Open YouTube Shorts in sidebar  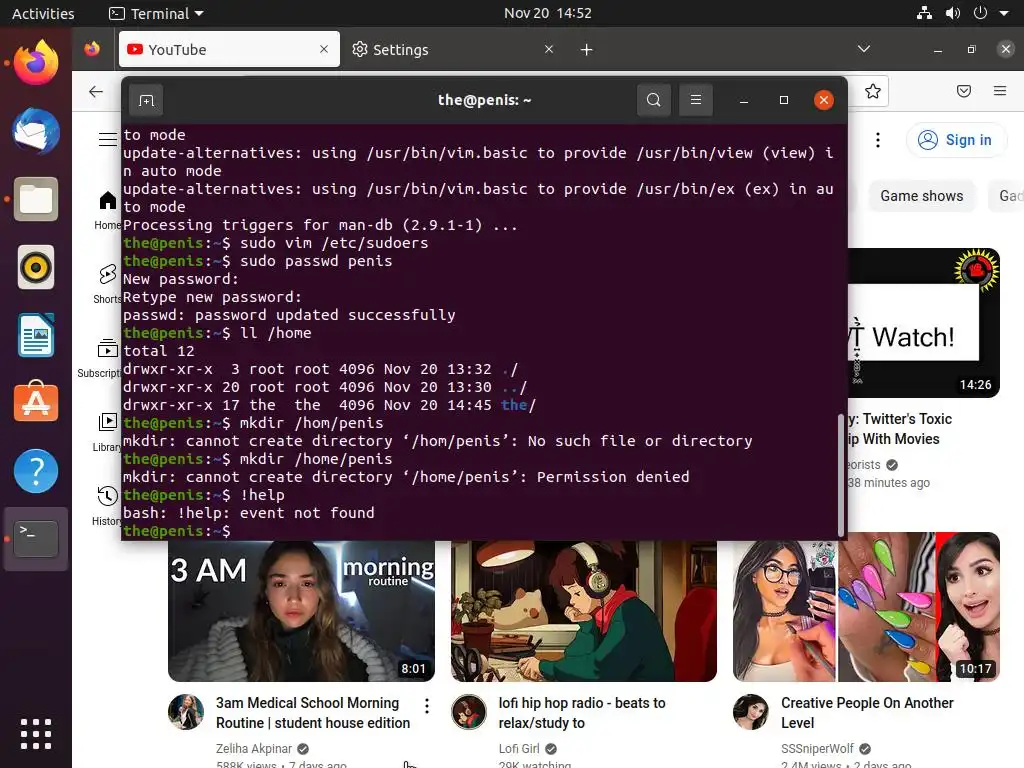pos(108,284)
